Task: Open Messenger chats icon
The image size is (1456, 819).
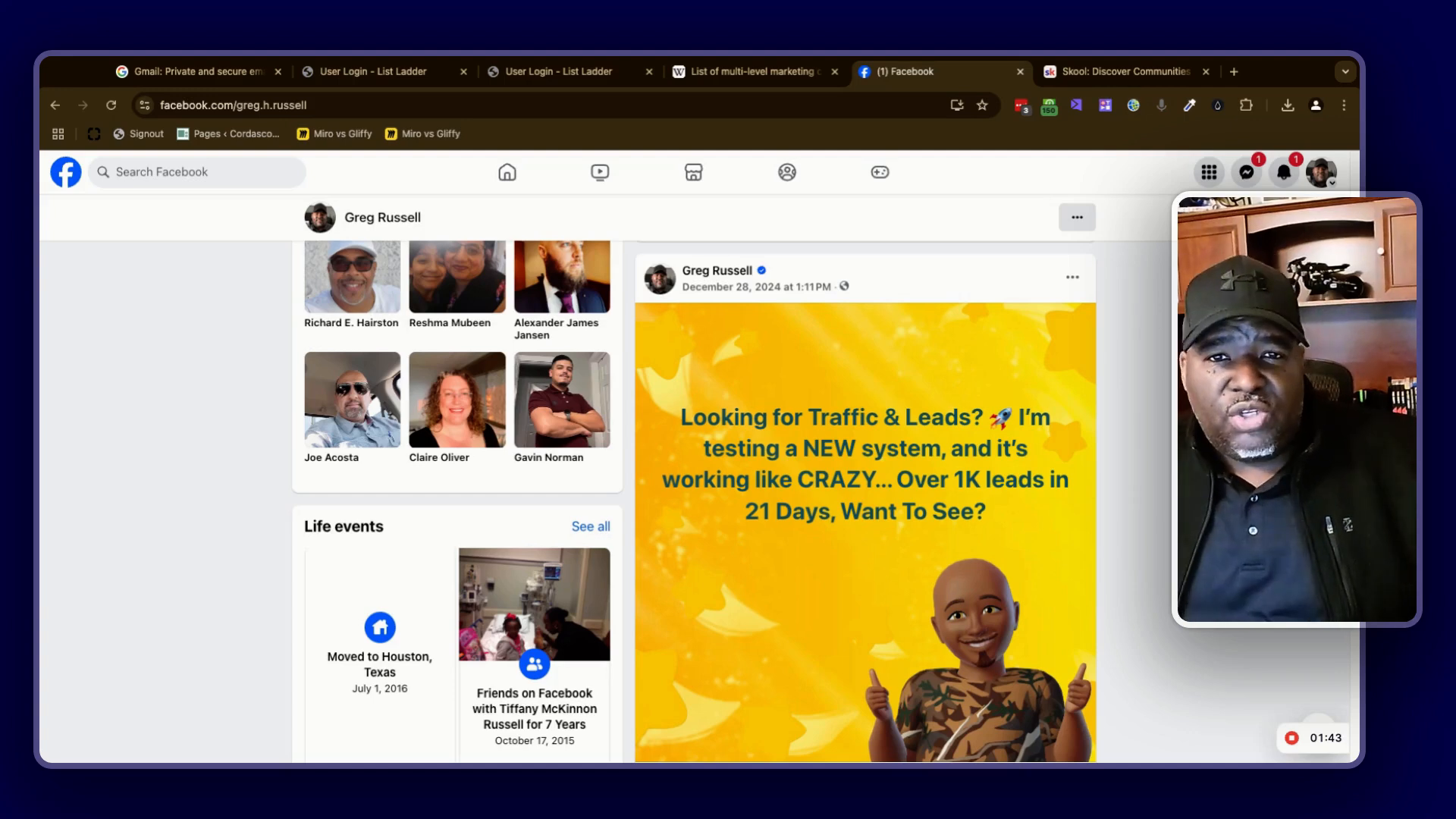Action: tap(1247, 172)
